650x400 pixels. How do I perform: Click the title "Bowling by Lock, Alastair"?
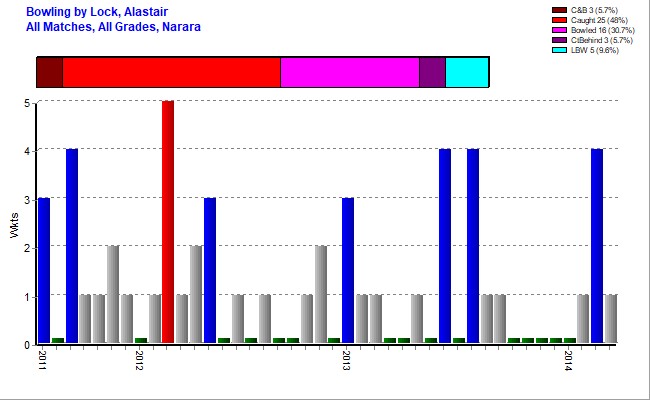(x=97, y=12)
